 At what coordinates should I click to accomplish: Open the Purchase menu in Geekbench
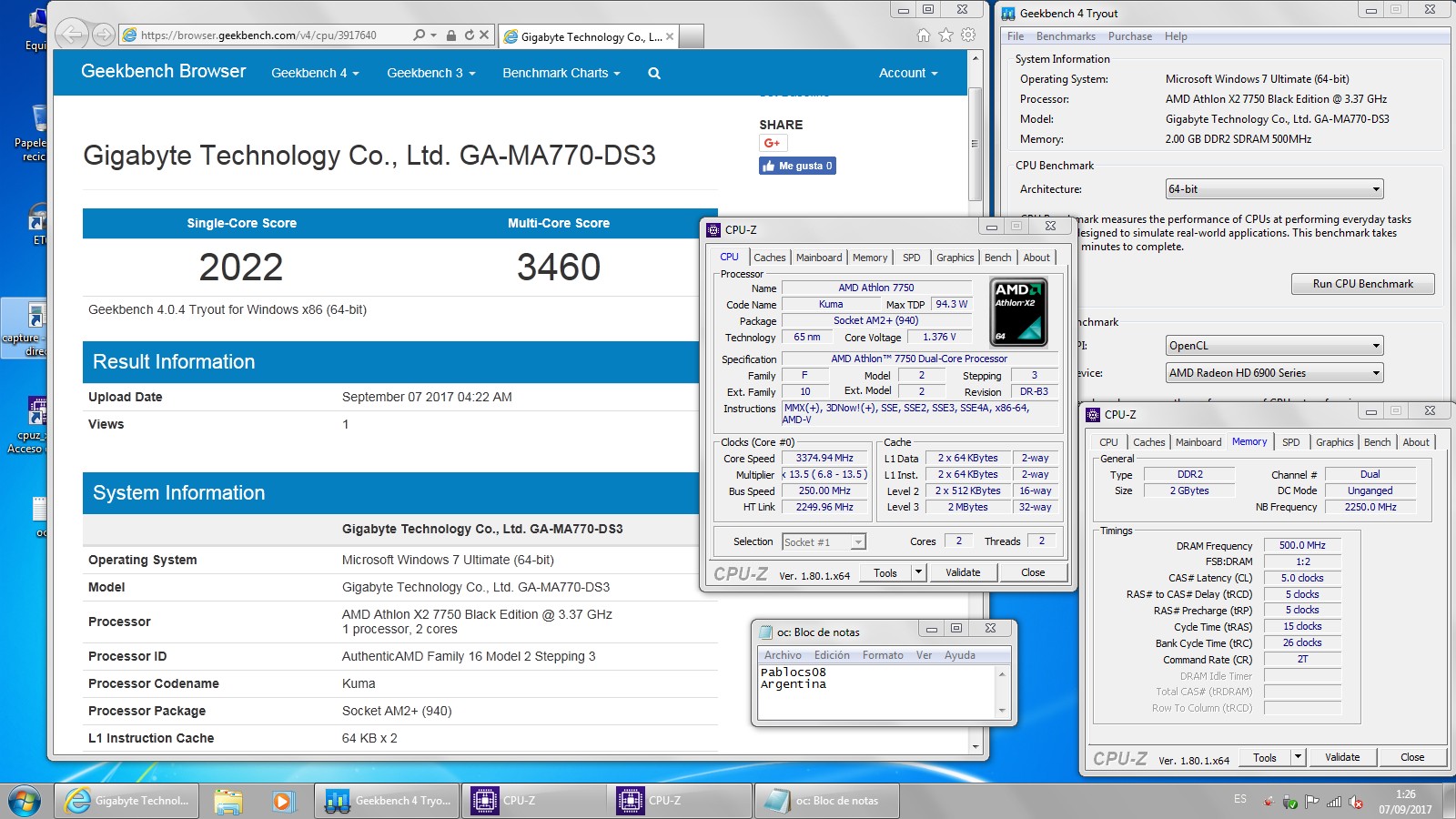(x=1130, y=36)
